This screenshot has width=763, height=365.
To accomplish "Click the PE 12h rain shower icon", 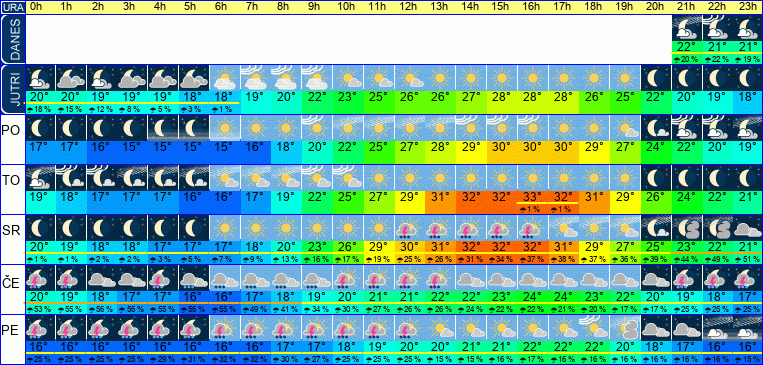I will tap(410, 328).
